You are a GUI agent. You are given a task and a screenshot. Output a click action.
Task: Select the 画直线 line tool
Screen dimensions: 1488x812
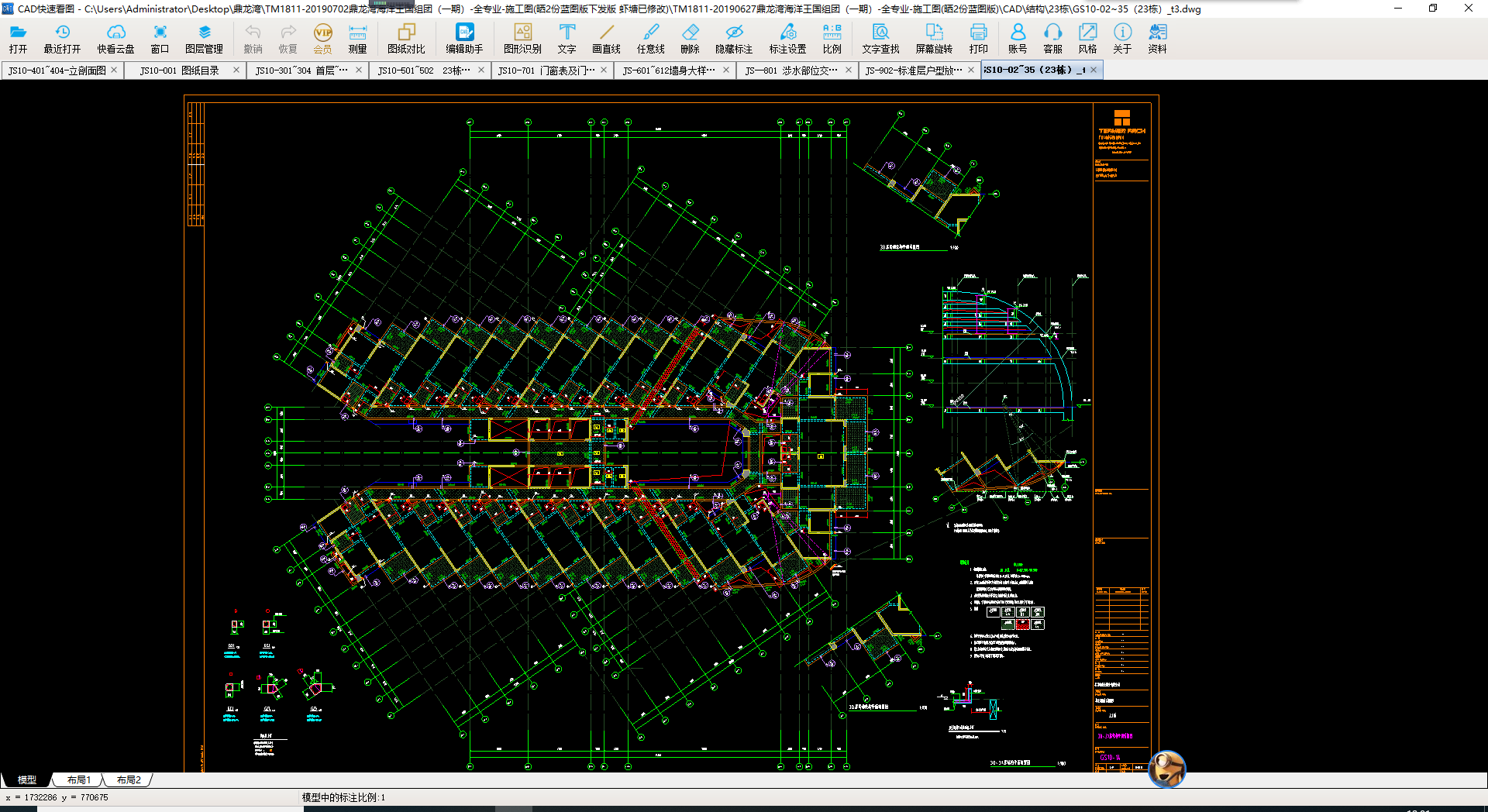[x=606, y=39]
